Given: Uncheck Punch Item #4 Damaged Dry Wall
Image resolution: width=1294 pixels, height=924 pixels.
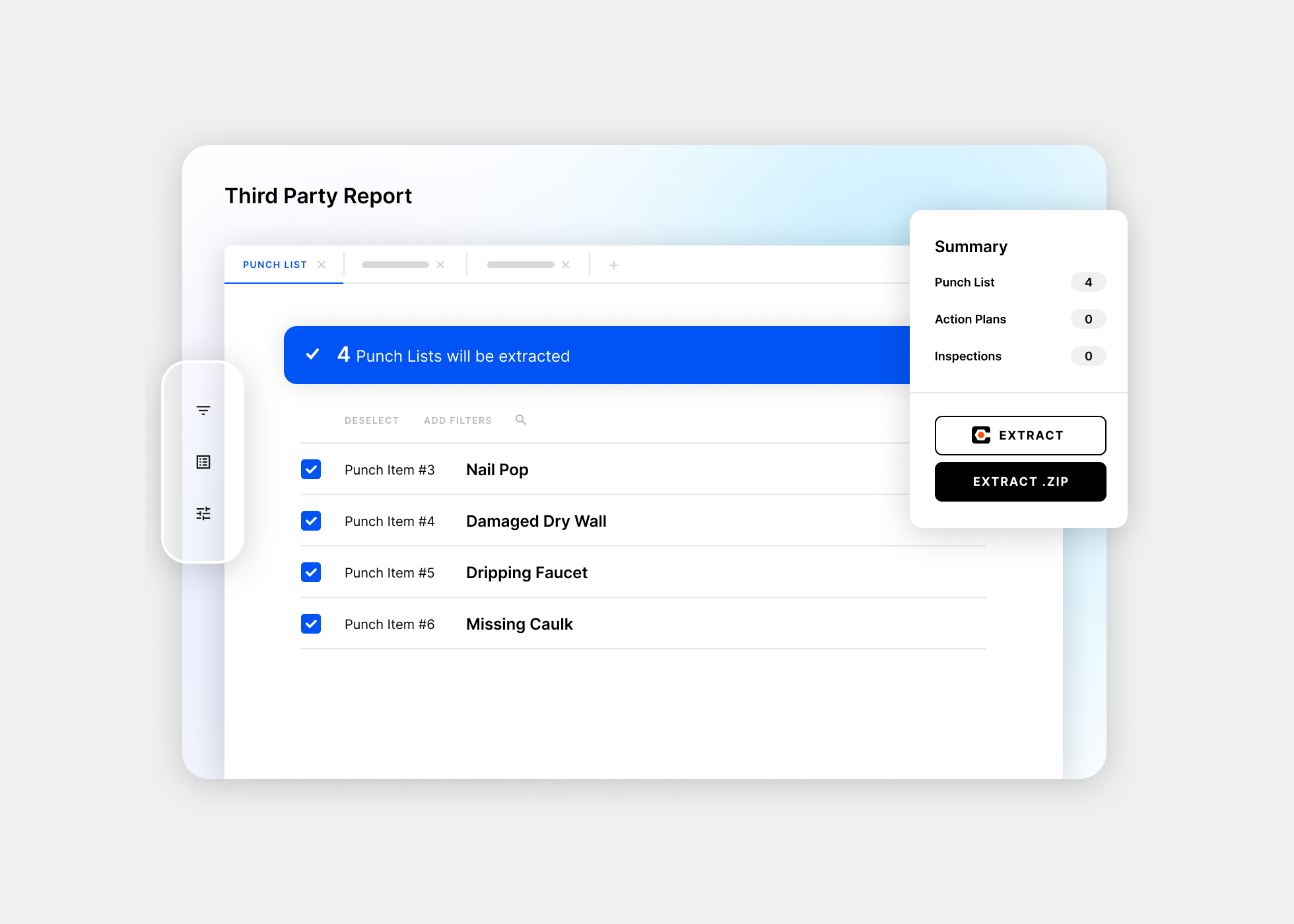Looking at the screenshot, I should click(x=311, y=521).
